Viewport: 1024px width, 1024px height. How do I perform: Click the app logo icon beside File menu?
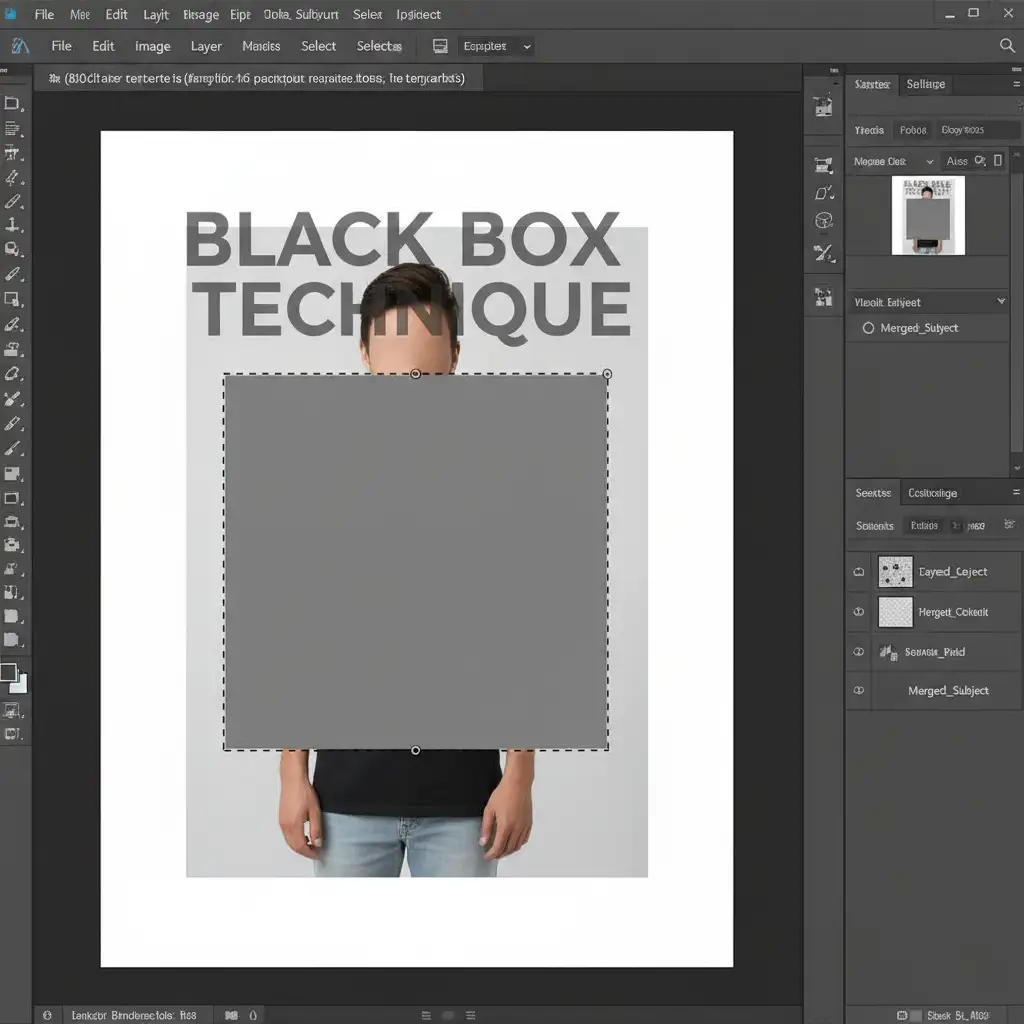point(20,46)
